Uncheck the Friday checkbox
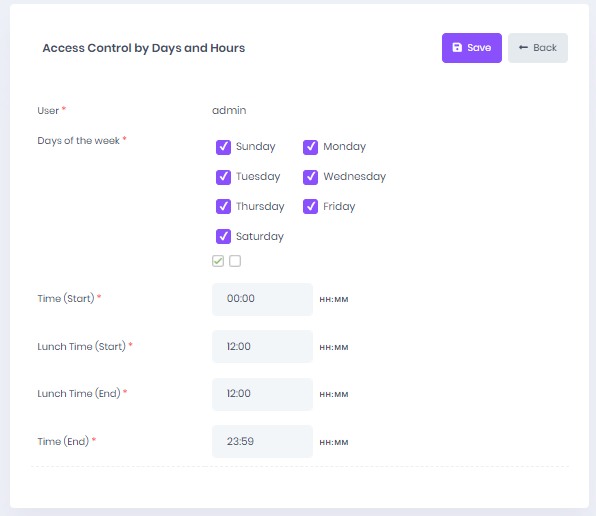Viewport: 596px width, 516px height. pos(311,207)
